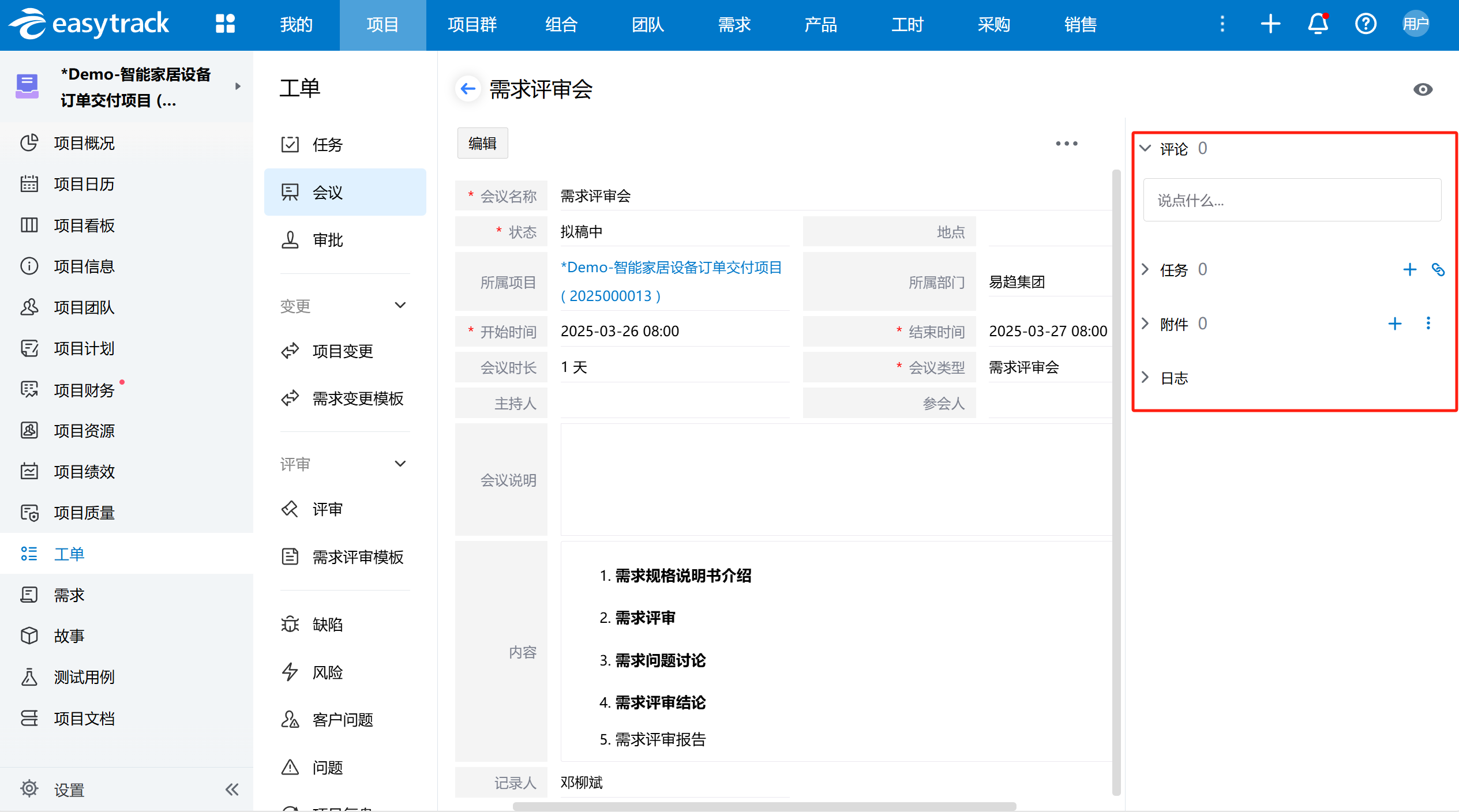
Task: Click the back arrow beside 需求评审会
Action: [x=468, y=89]
